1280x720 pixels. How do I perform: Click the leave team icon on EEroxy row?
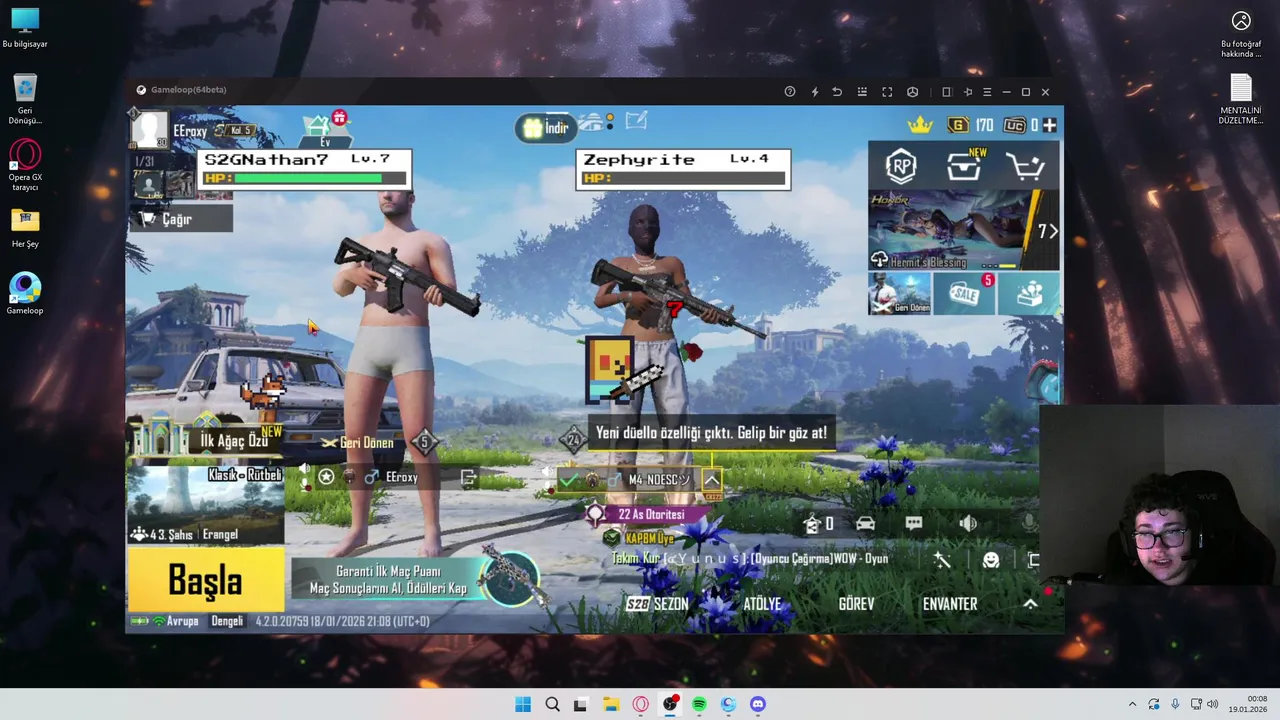pyautogui.click(x=468, y=478)
